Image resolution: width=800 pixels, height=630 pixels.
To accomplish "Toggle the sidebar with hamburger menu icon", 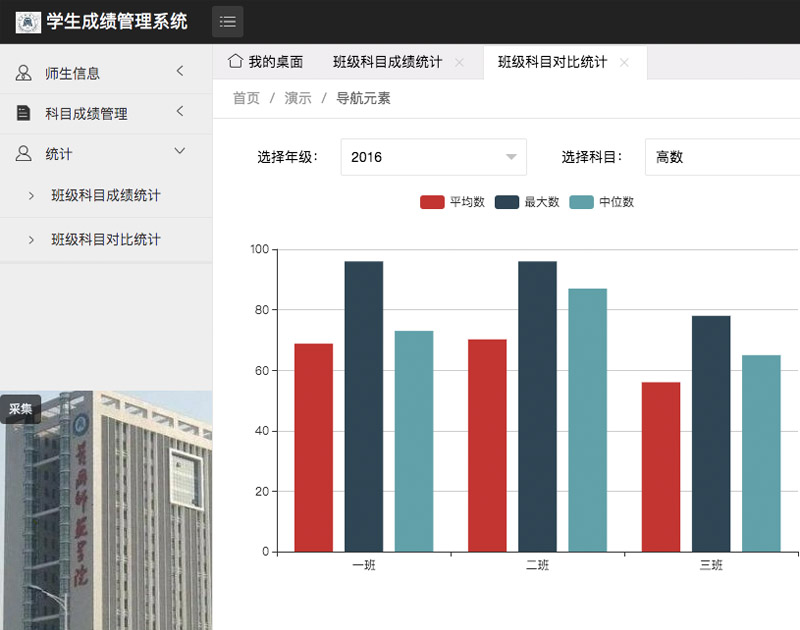I will coord(227,22).
